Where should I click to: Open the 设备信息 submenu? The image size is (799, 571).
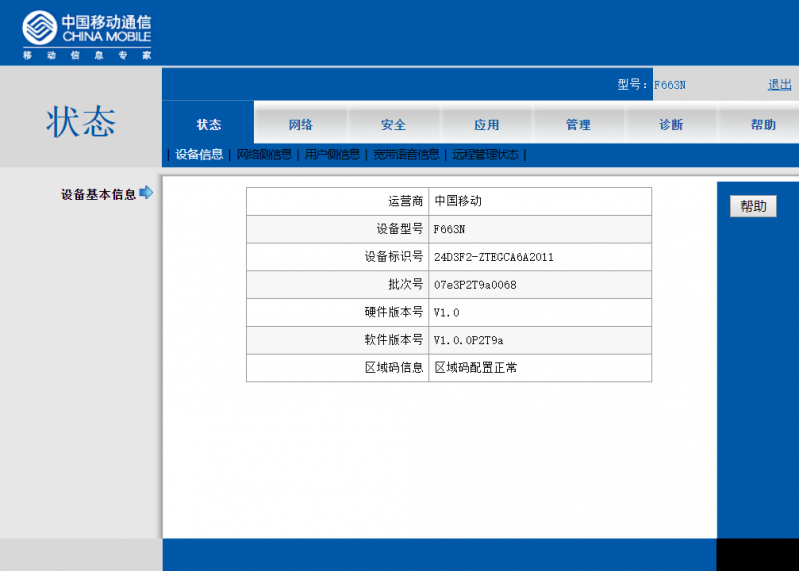[199, 154]
